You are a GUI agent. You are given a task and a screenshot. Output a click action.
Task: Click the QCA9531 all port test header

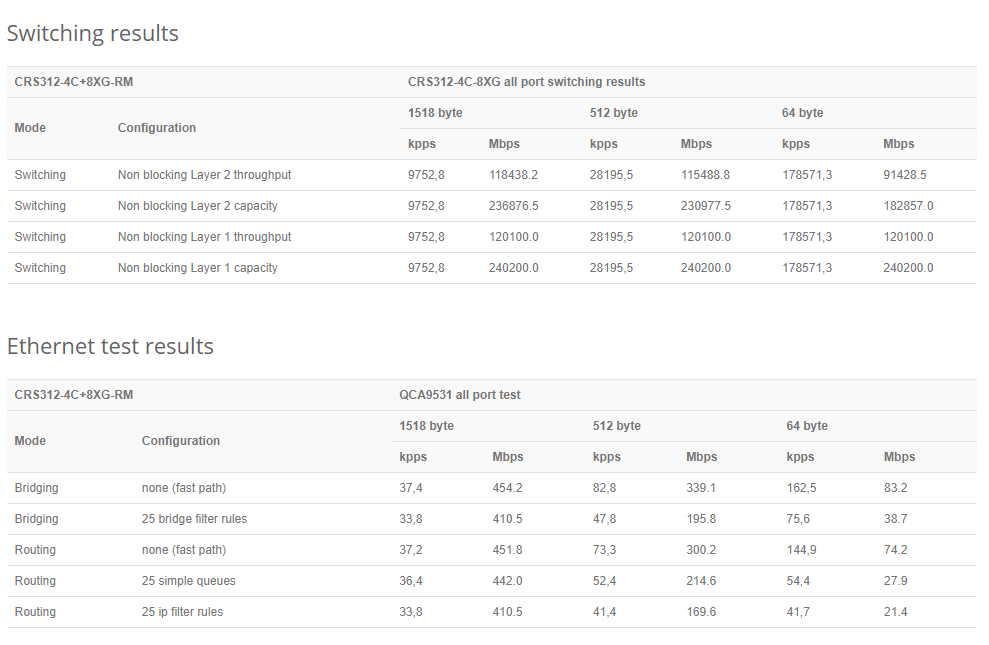pos(459,395)
